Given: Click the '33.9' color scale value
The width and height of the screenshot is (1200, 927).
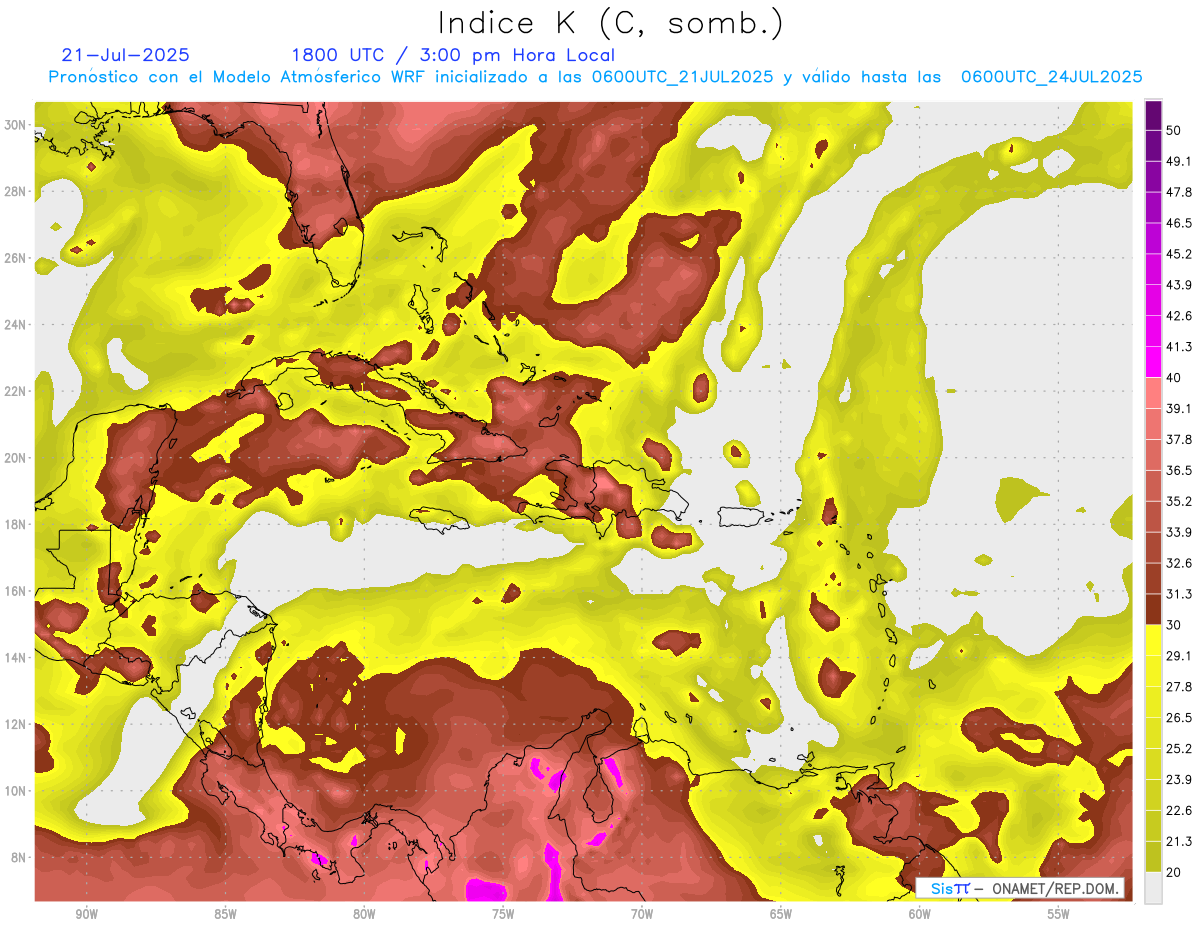Looking at the screenshot, I should [x=1179, y=532].
